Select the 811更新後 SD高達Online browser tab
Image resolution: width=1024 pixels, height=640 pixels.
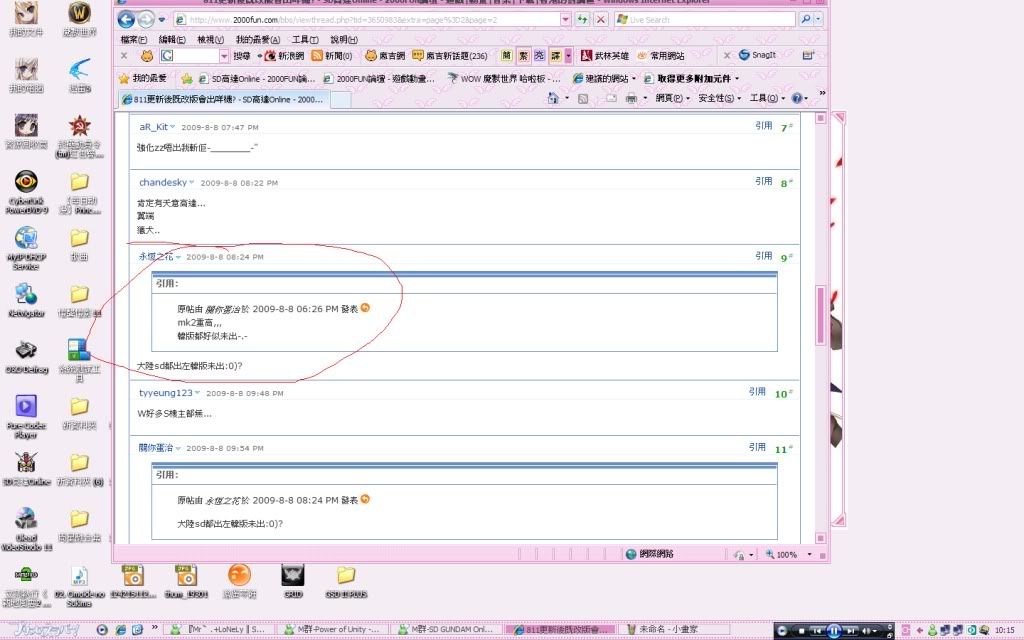(224, 99)
